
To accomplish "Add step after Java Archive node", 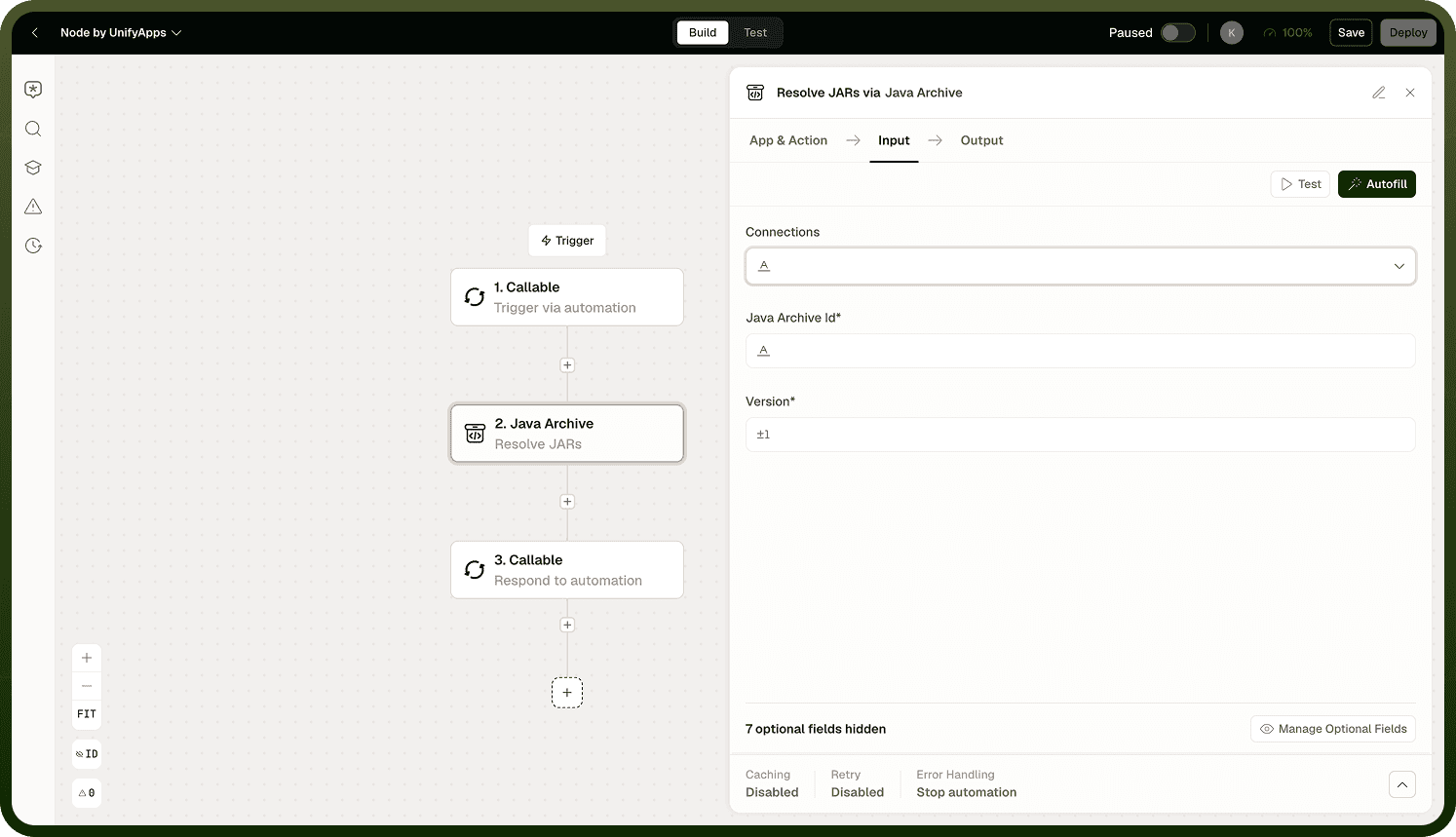I will (x=567, y=502).
